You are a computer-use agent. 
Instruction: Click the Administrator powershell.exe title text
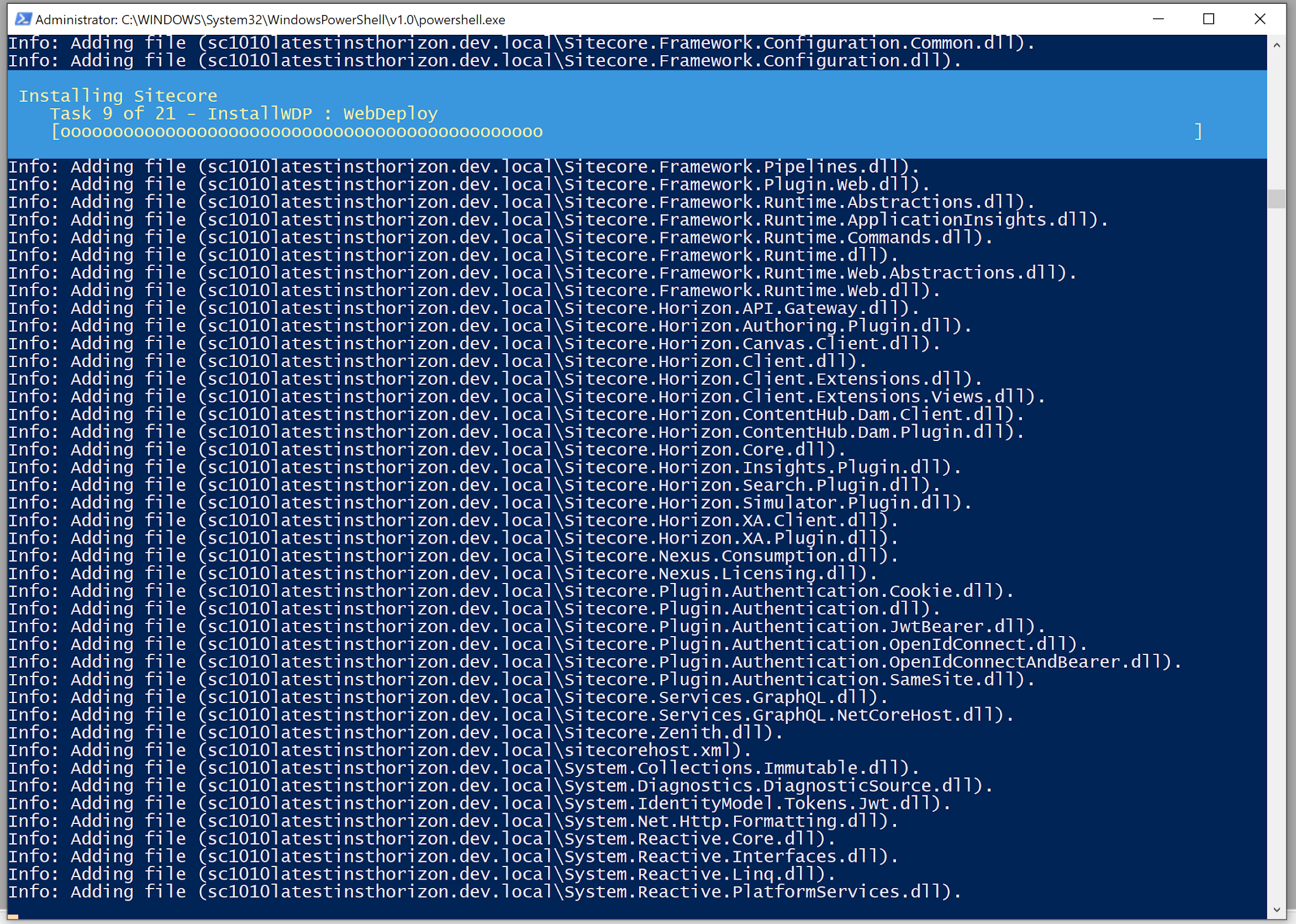click(x=270, y=20)
